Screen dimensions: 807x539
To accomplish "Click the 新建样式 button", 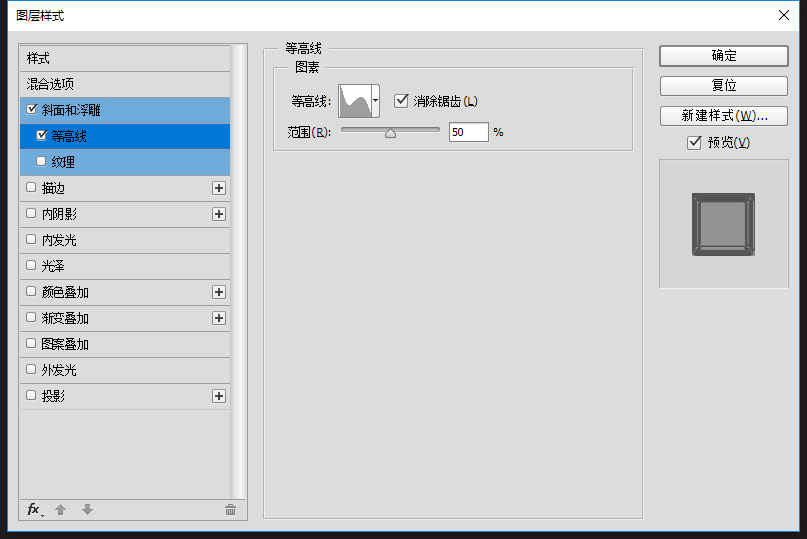I will [x=724, y=116].
